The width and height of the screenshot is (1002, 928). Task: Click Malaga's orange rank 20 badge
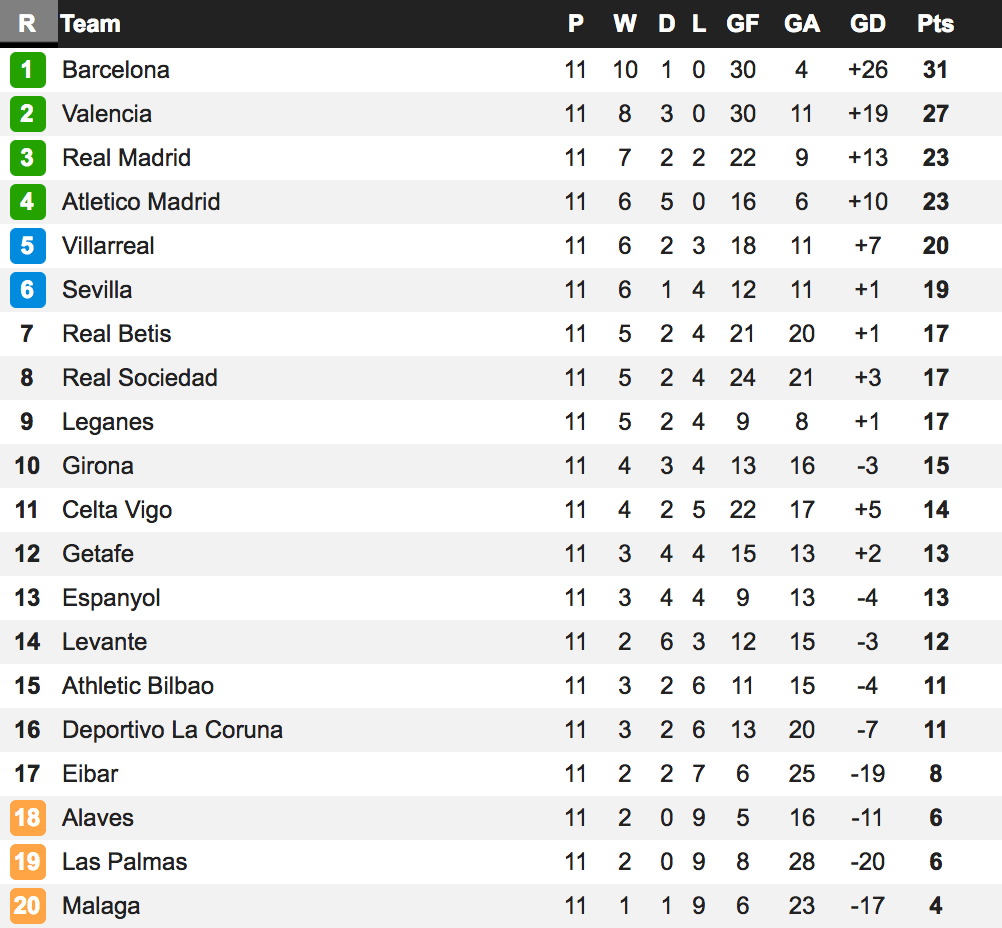(27, 906)
